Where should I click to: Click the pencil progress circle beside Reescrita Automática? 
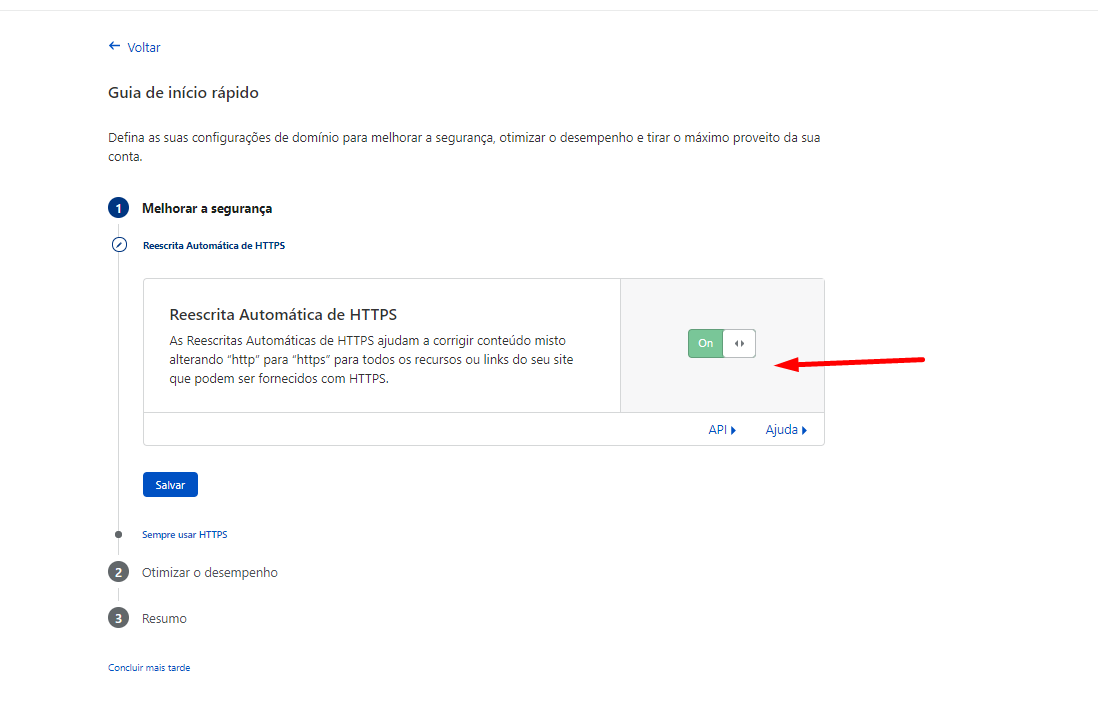tap(119, 244)
